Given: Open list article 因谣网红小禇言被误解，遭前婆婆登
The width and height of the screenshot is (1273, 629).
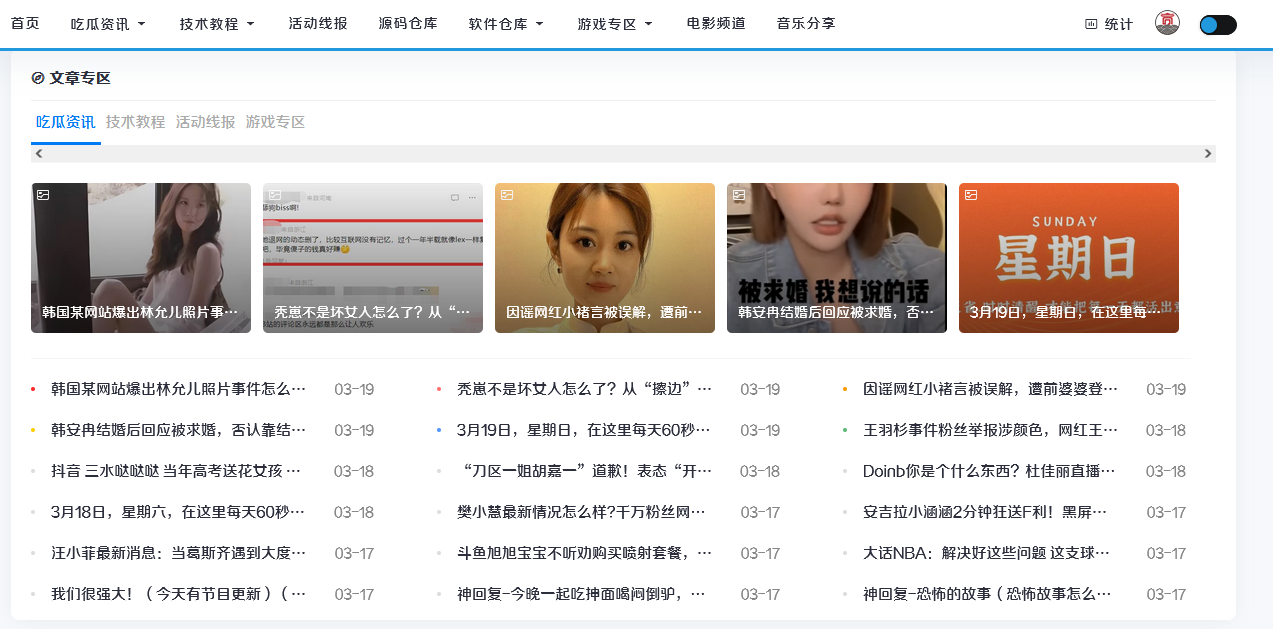Looking at the screenshot, I should pos(990,389).
